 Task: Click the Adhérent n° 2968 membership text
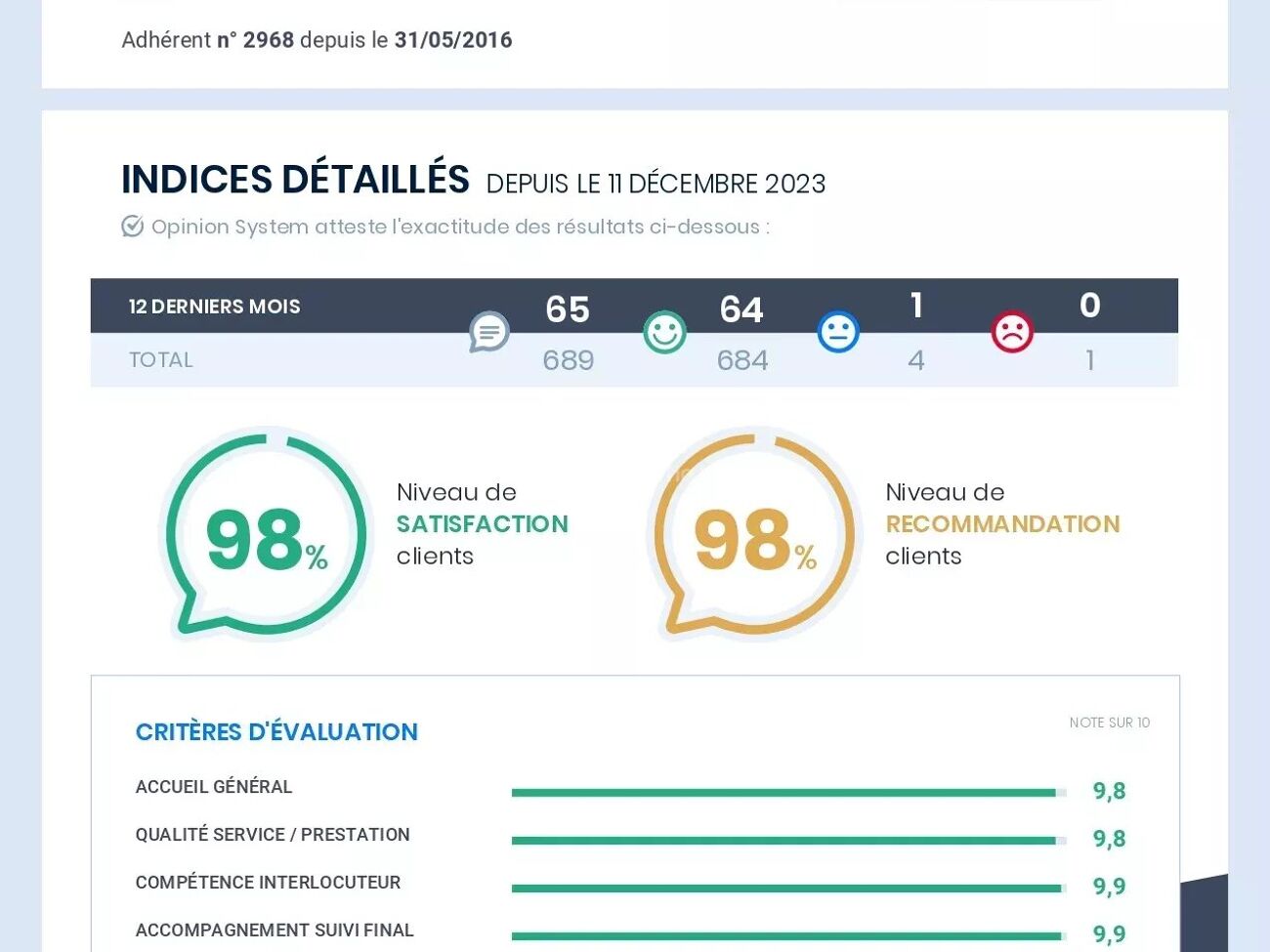317,40
